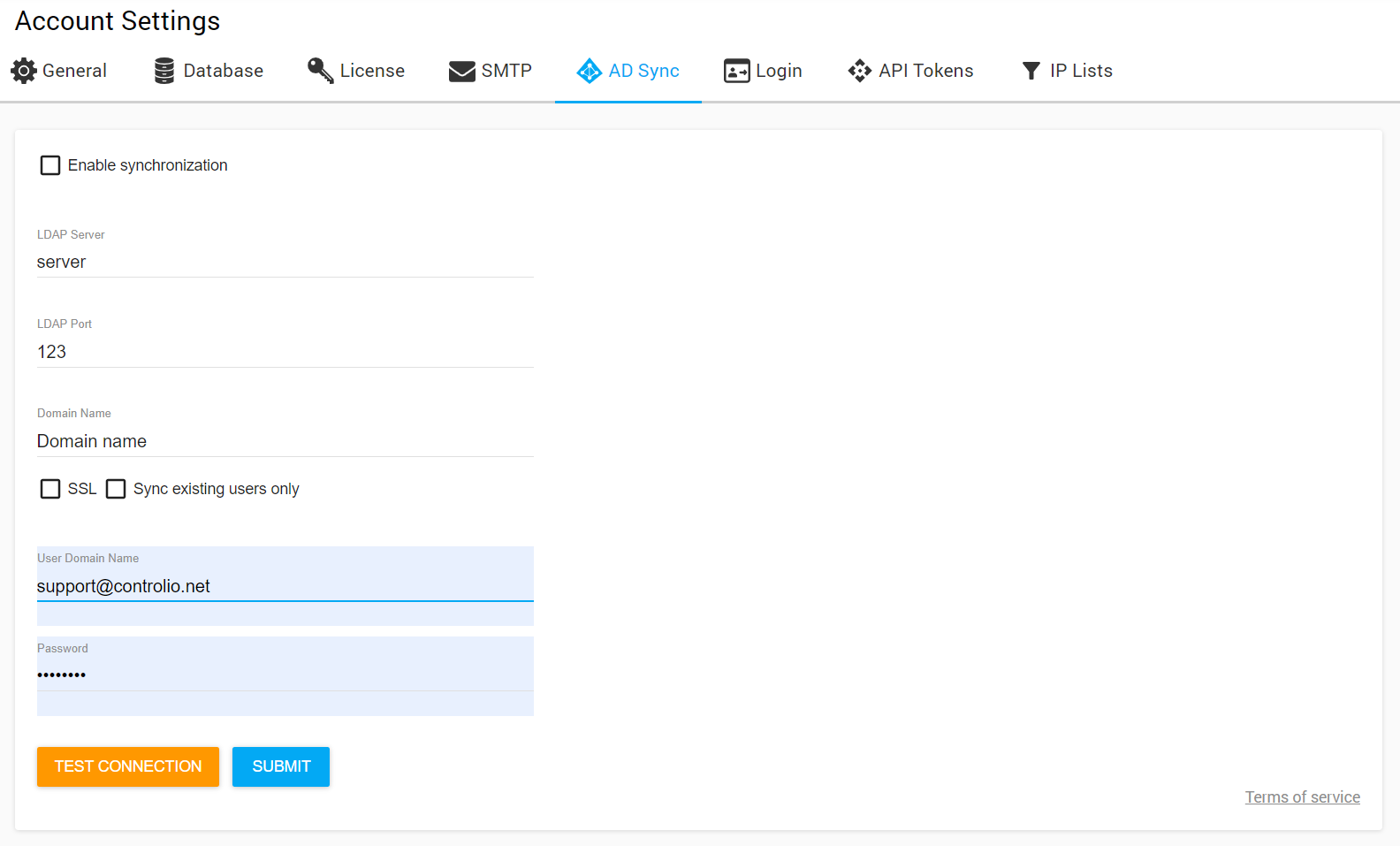Open the Terms of service link

(x=1302, y=797)
